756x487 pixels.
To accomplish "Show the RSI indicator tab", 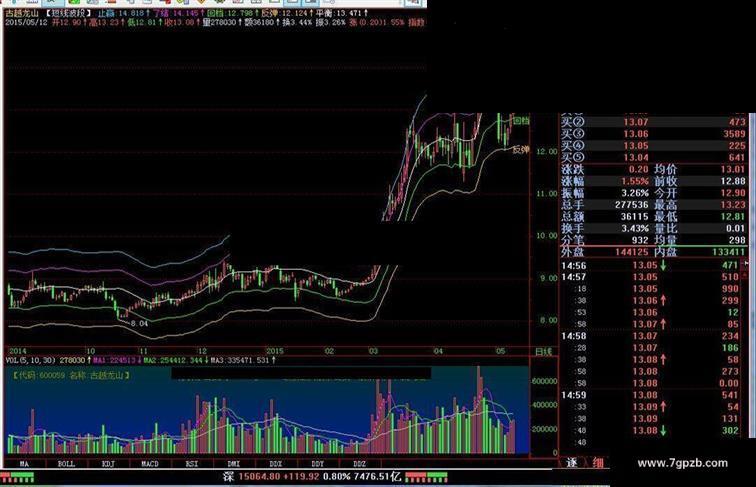I will [x=191, y=464].
